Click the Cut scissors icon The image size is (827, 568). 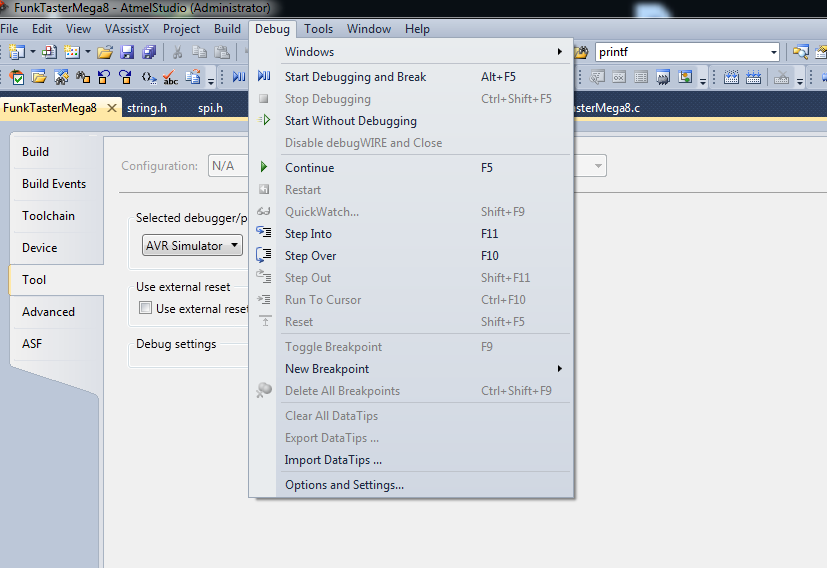[x=177, y=52]
